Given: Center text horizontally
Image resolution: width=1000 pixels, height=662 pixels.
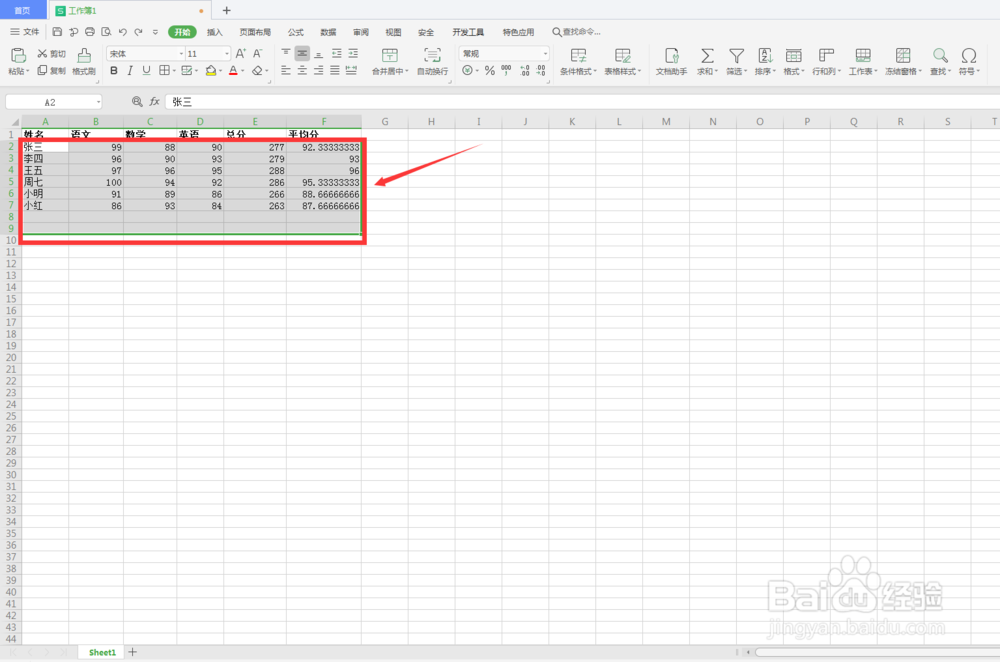Looking at the screenshot, I should 302,70.
